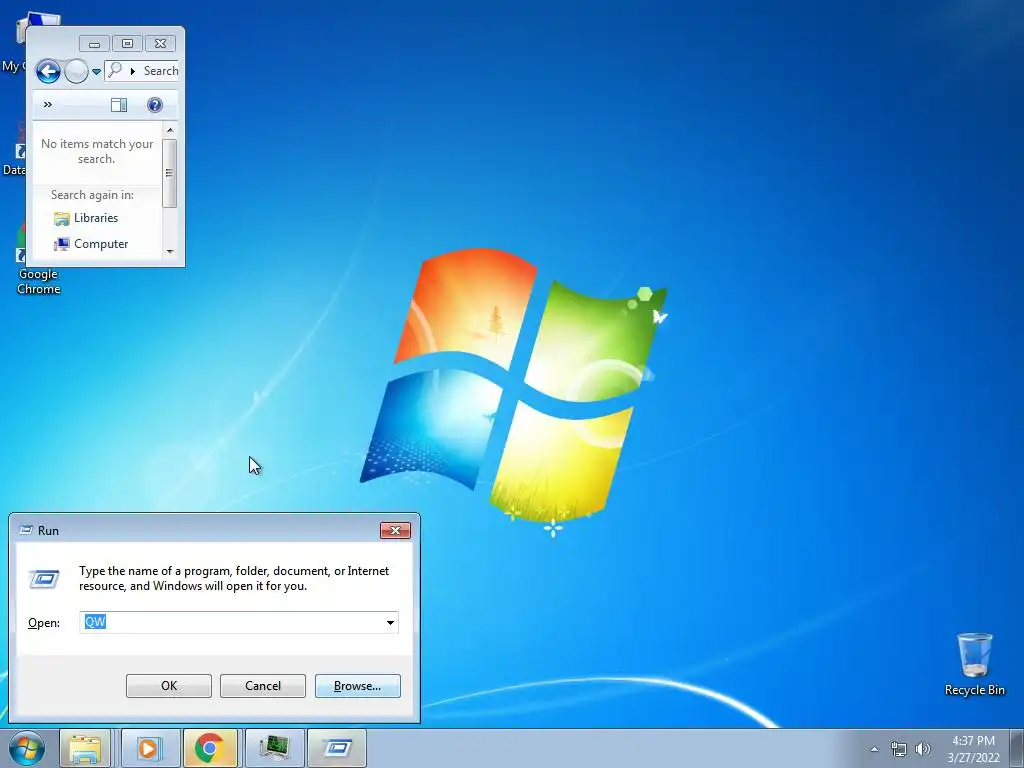Search again in Computer
This screenshot has height=768, width=1024.
click(x=91, y=244)
